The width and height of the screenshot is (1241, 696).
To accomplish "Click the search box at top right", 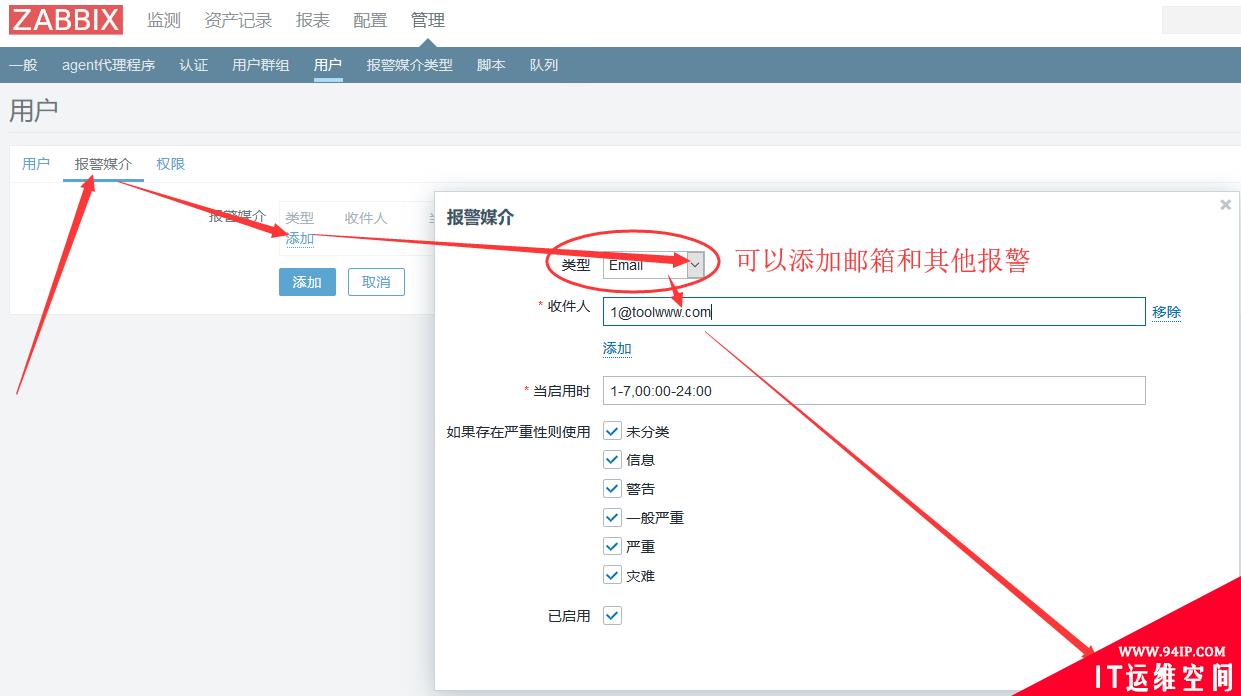I will 1201,19.
